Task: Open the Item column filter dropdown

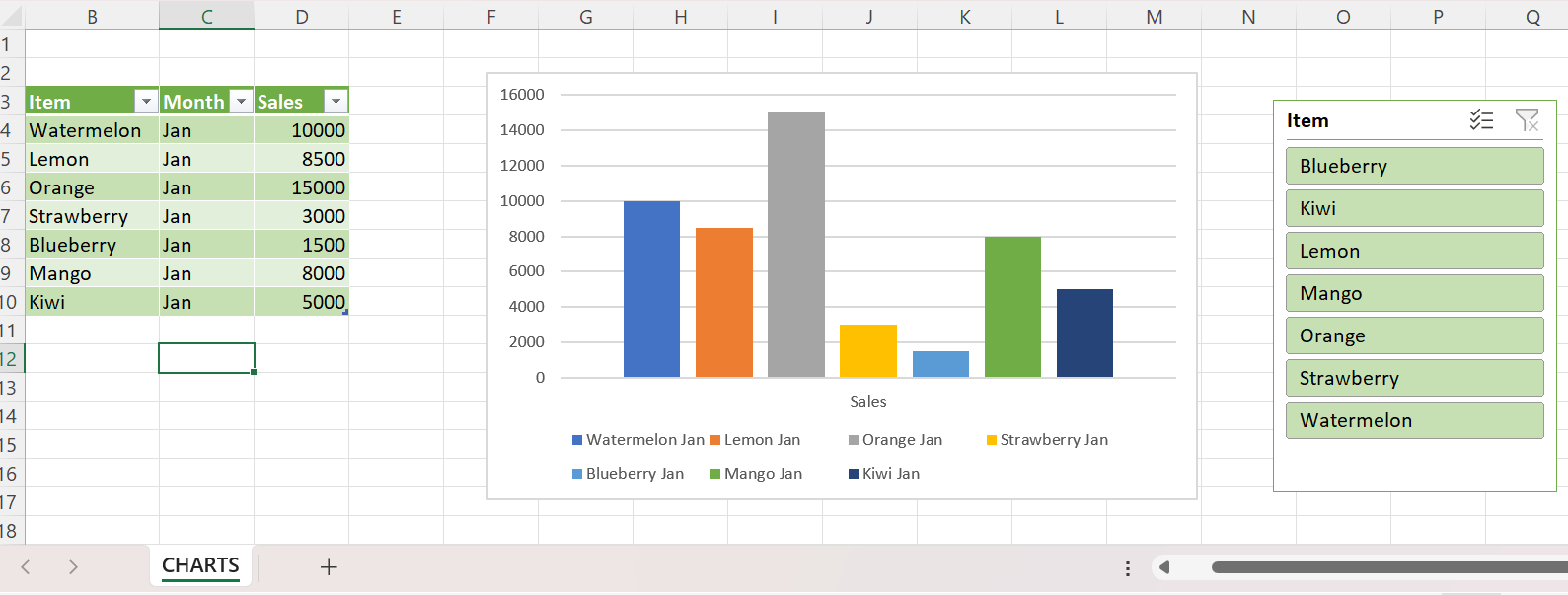Action: pyautogui.click(x=146, y=102)
